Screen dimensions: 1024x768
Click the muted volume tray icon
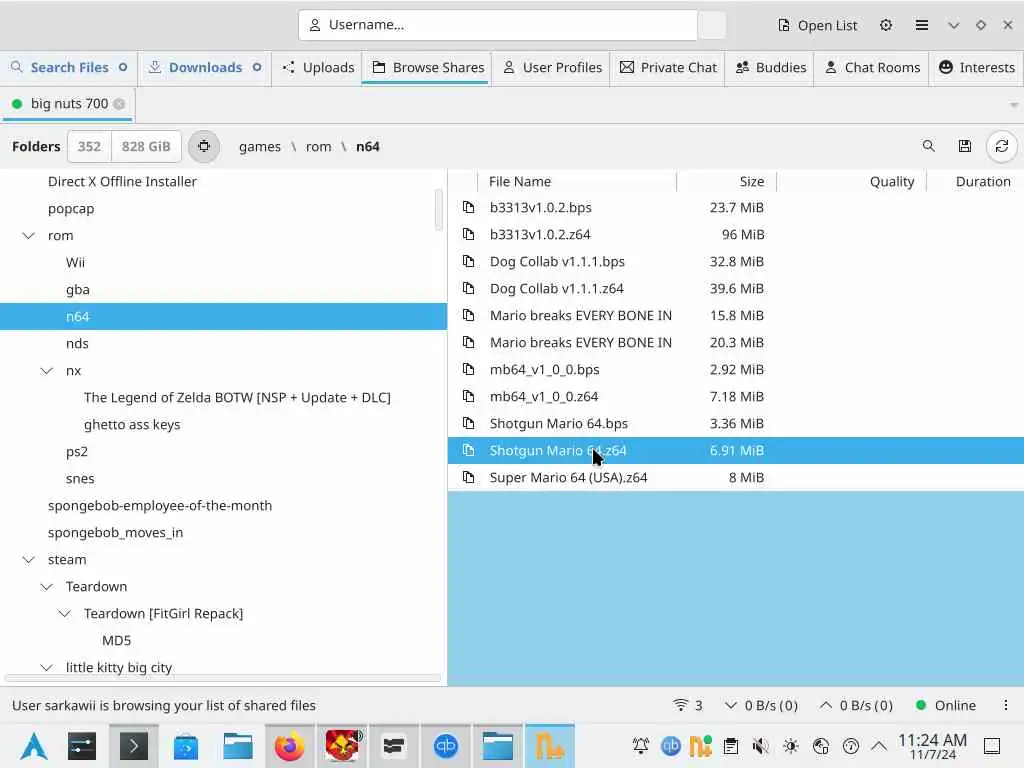click(x=760, y=746)
